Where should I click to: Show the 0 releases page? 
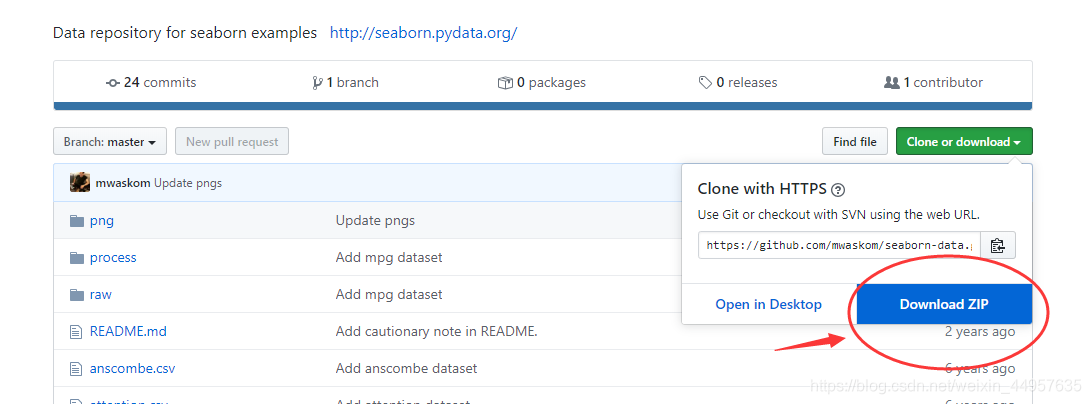tap(738, 83)
